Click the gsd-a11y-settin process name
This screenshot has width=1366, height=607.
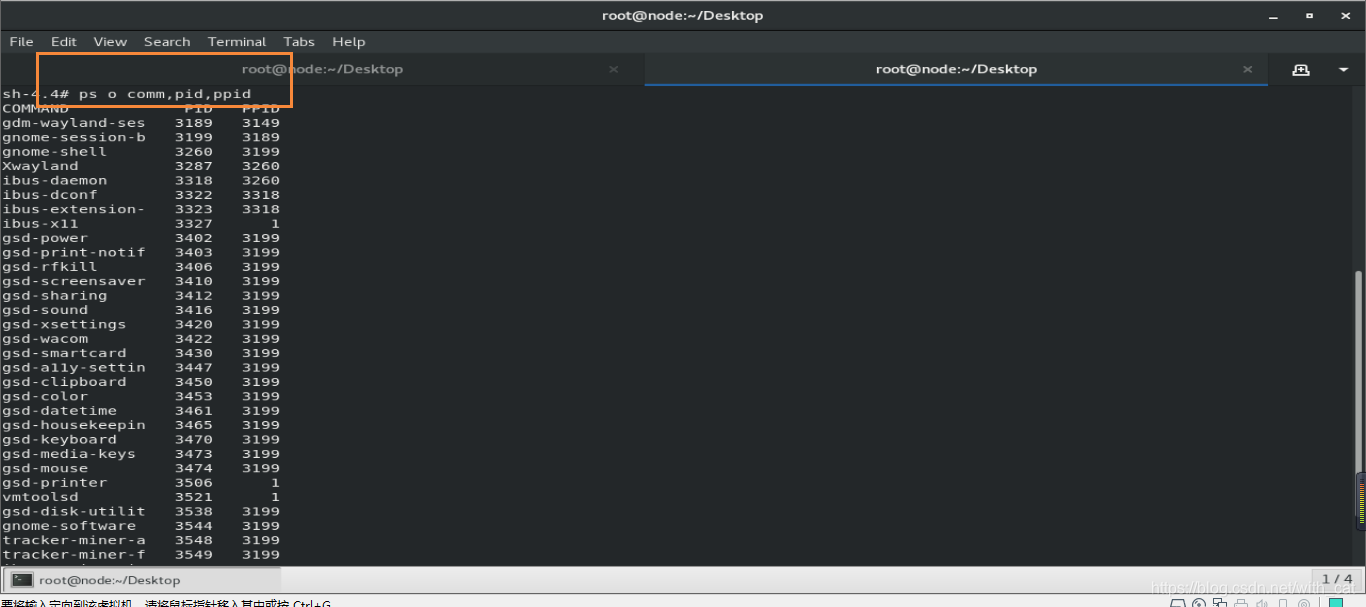click(74, 368)
